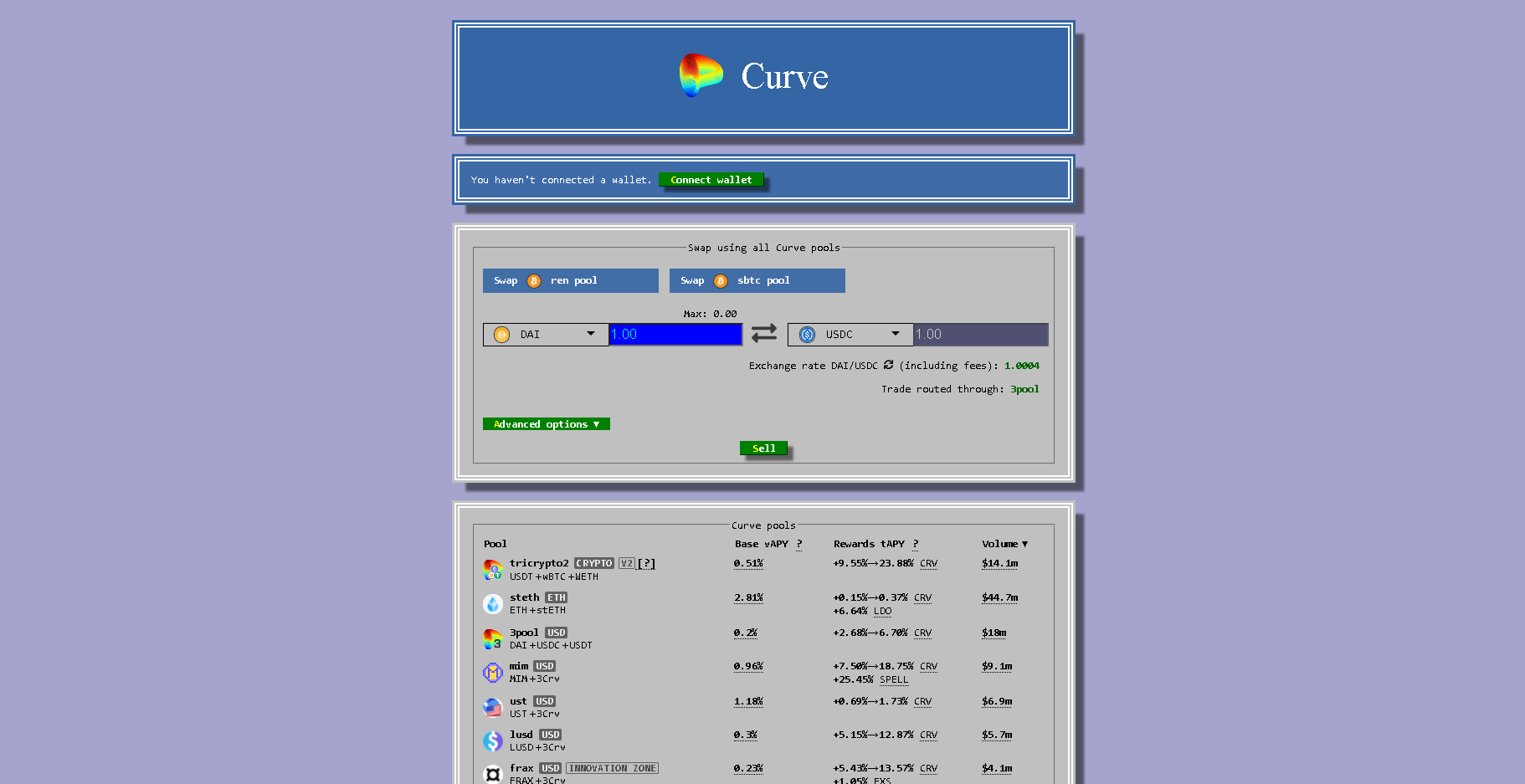The width and height of the screenshot is (1525, 784).
Task: Click the mim pool icon
Action: click(x=493, y=673)
